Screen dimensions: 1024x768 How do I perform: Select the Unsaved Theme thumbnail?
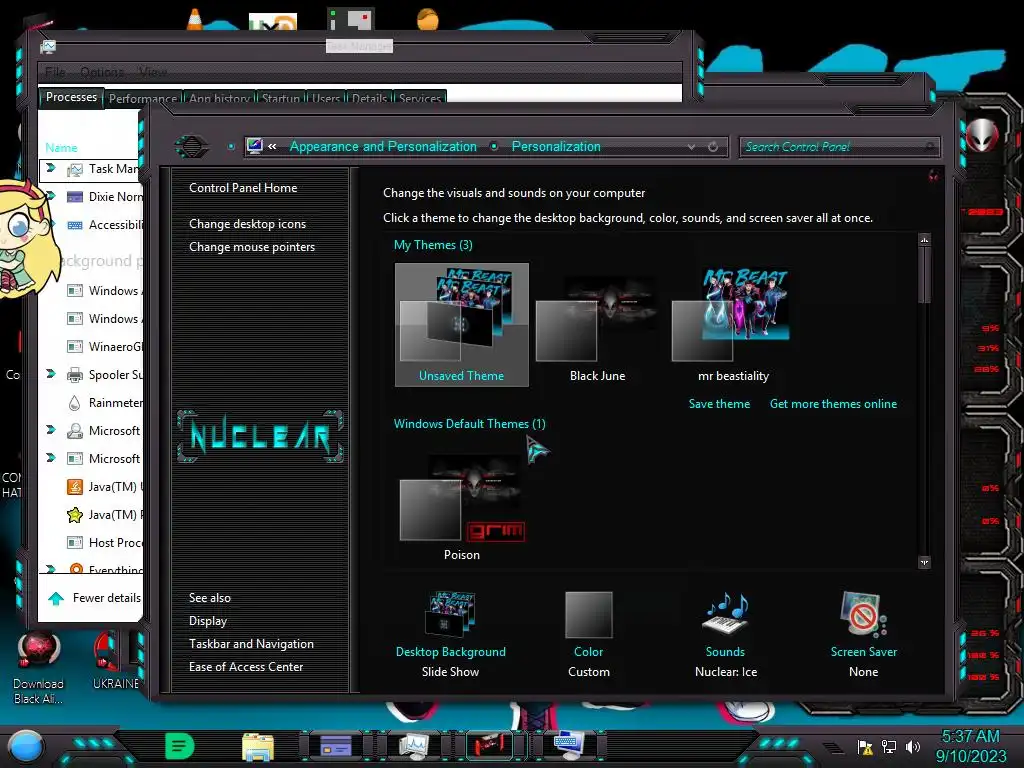point(462,325)
